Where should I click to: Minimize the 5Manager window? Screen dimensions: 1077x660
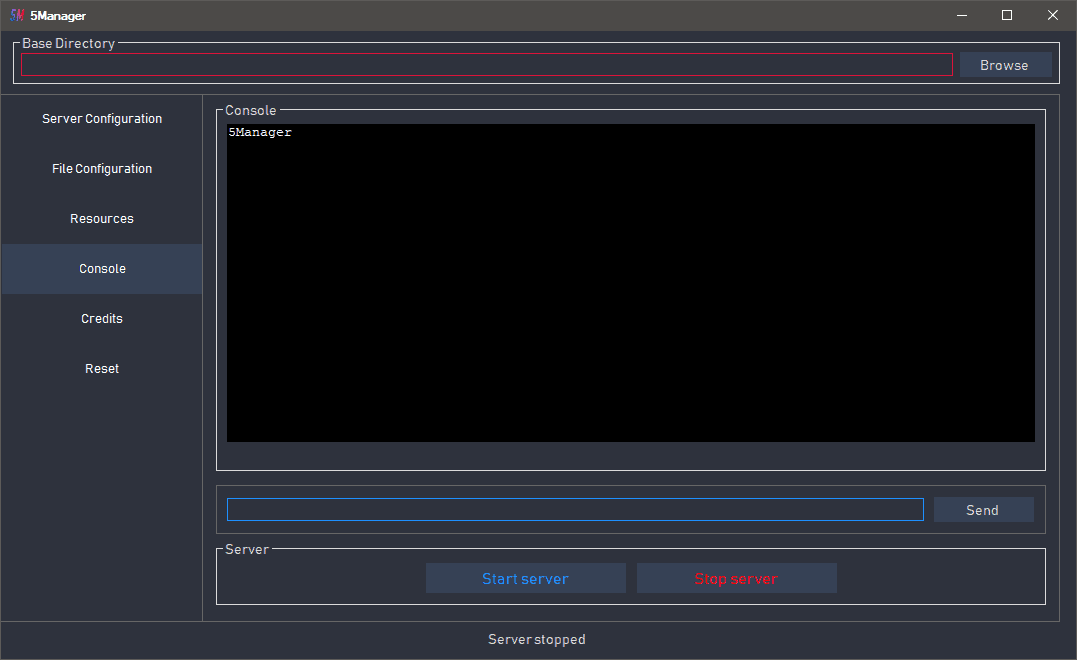pyautogui.click(x=962, y=15)
